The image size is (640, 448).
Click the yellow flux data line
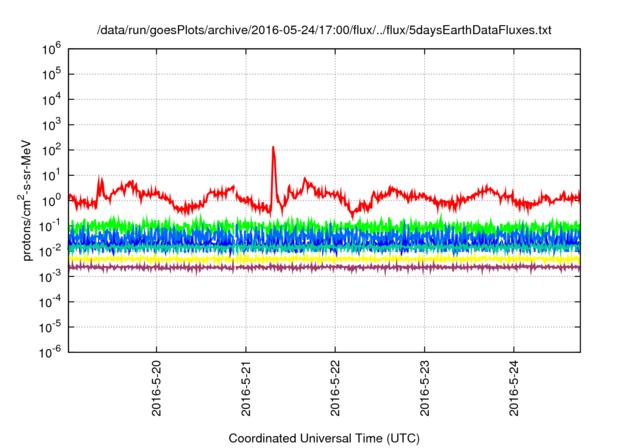click(x=324, y=259)
